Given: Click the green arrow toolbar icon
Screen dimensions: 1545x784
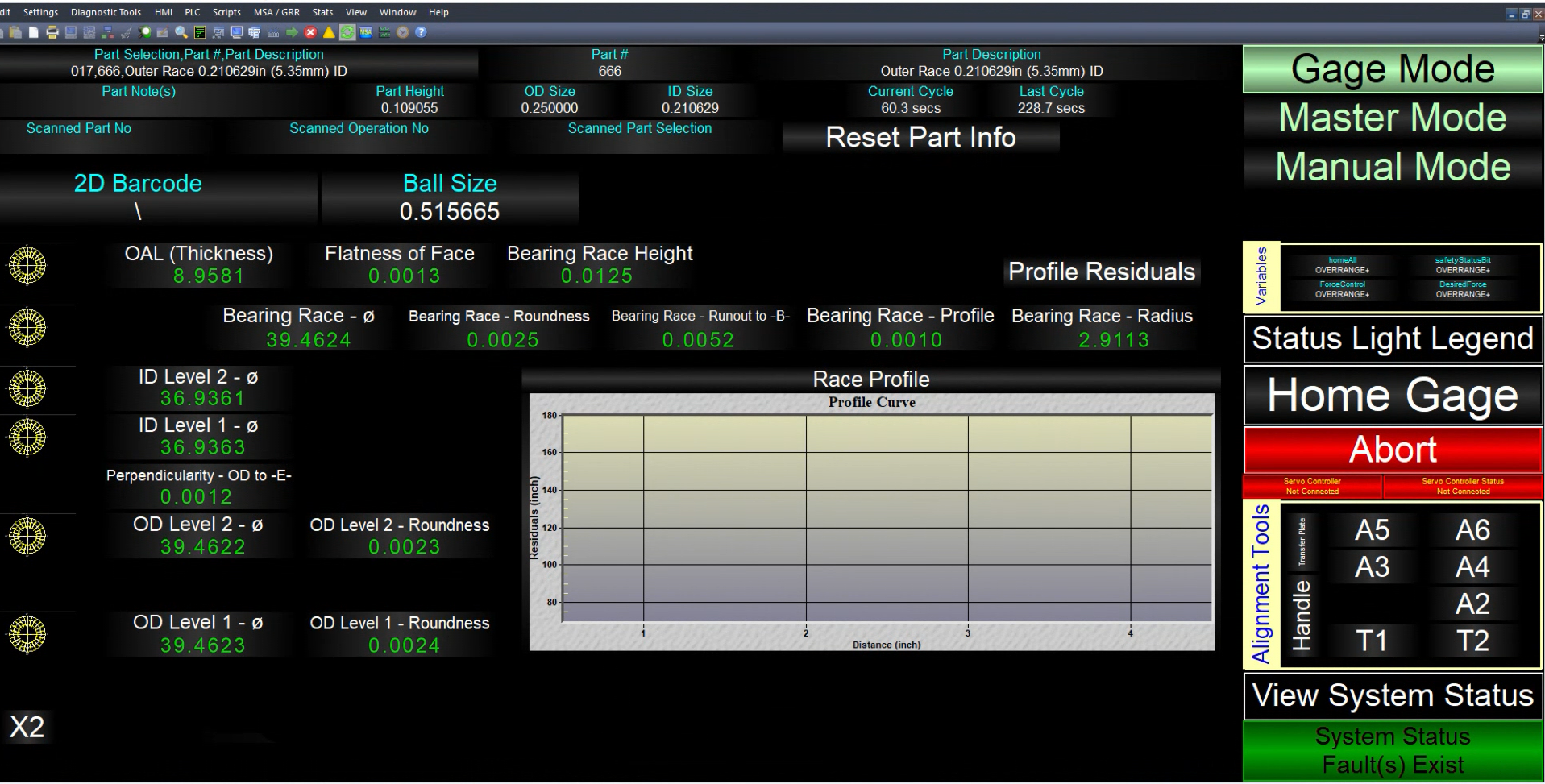Looking at the screenshot, I should point(292,32).
